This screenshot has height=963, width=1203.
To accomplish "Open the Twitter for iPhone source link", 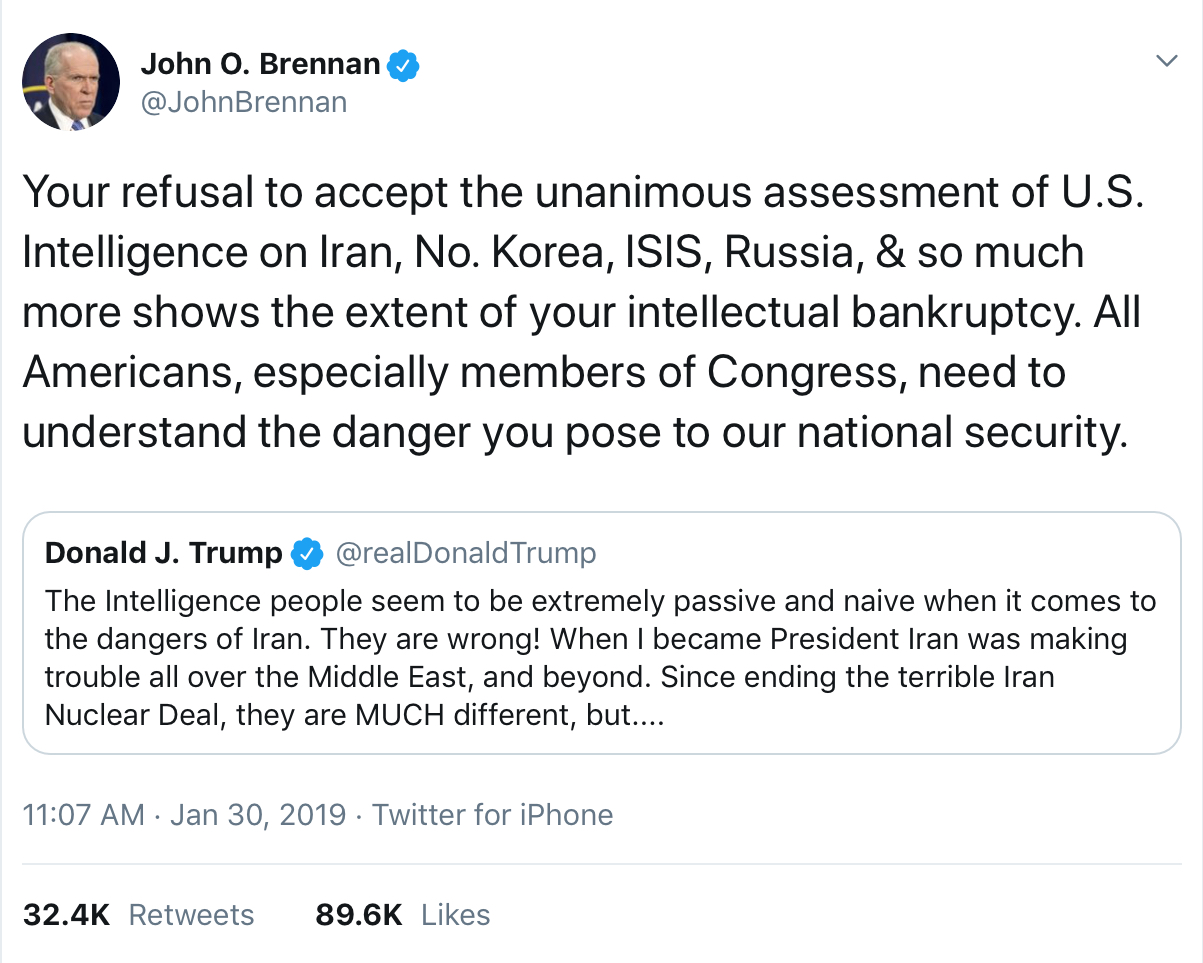I will [x=492, y=815].
